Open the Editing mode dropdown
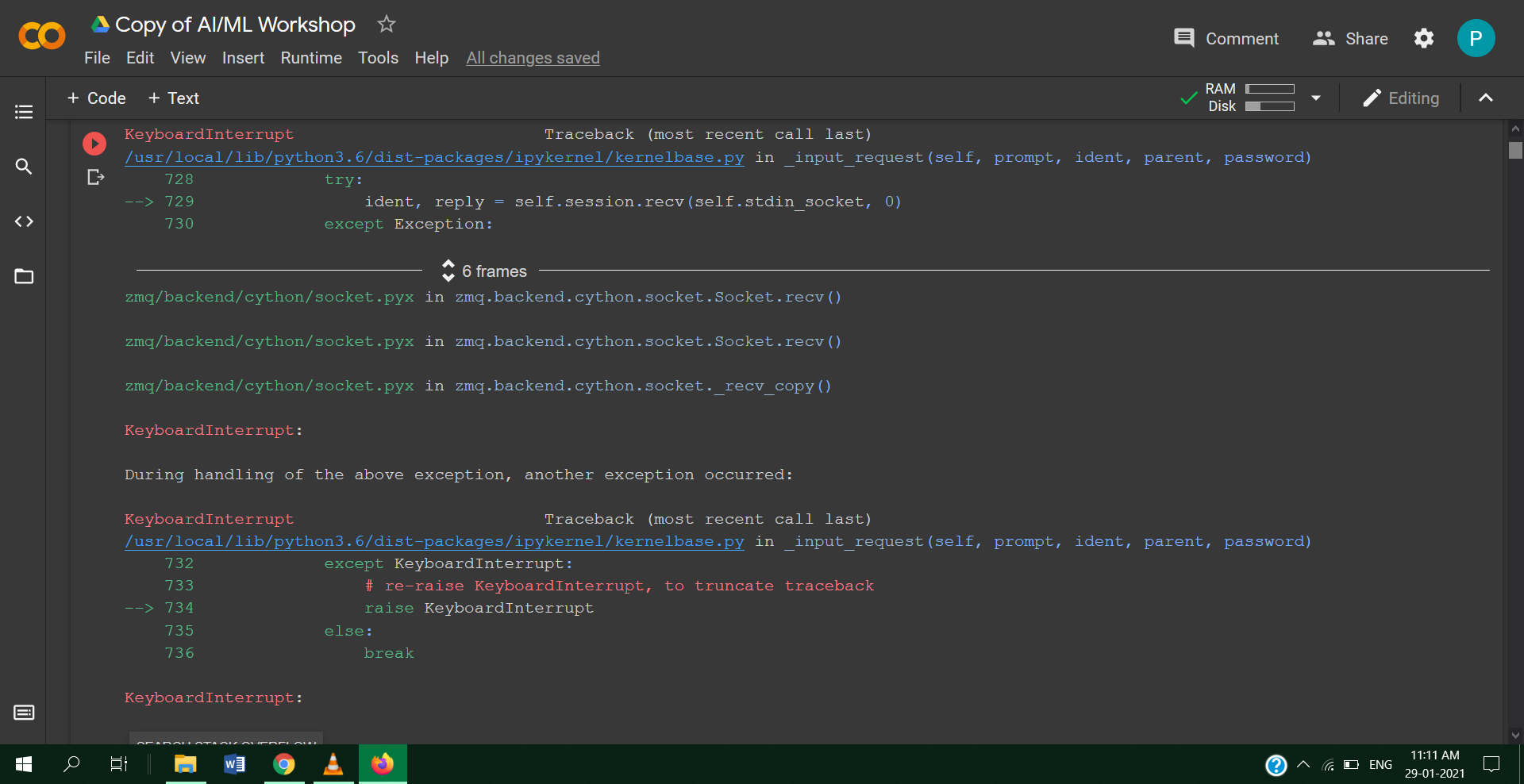1524x784 pixels. coord(1401,98)
